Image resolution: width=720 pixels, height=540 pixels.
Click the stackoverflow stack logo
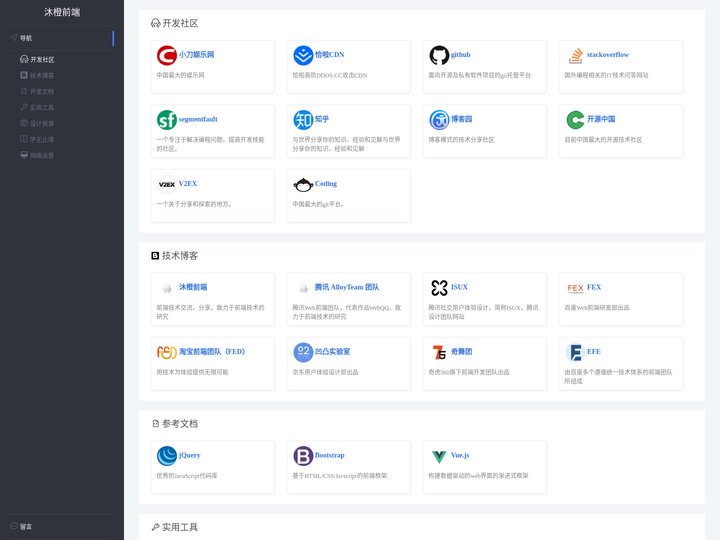tap(575, 56)
